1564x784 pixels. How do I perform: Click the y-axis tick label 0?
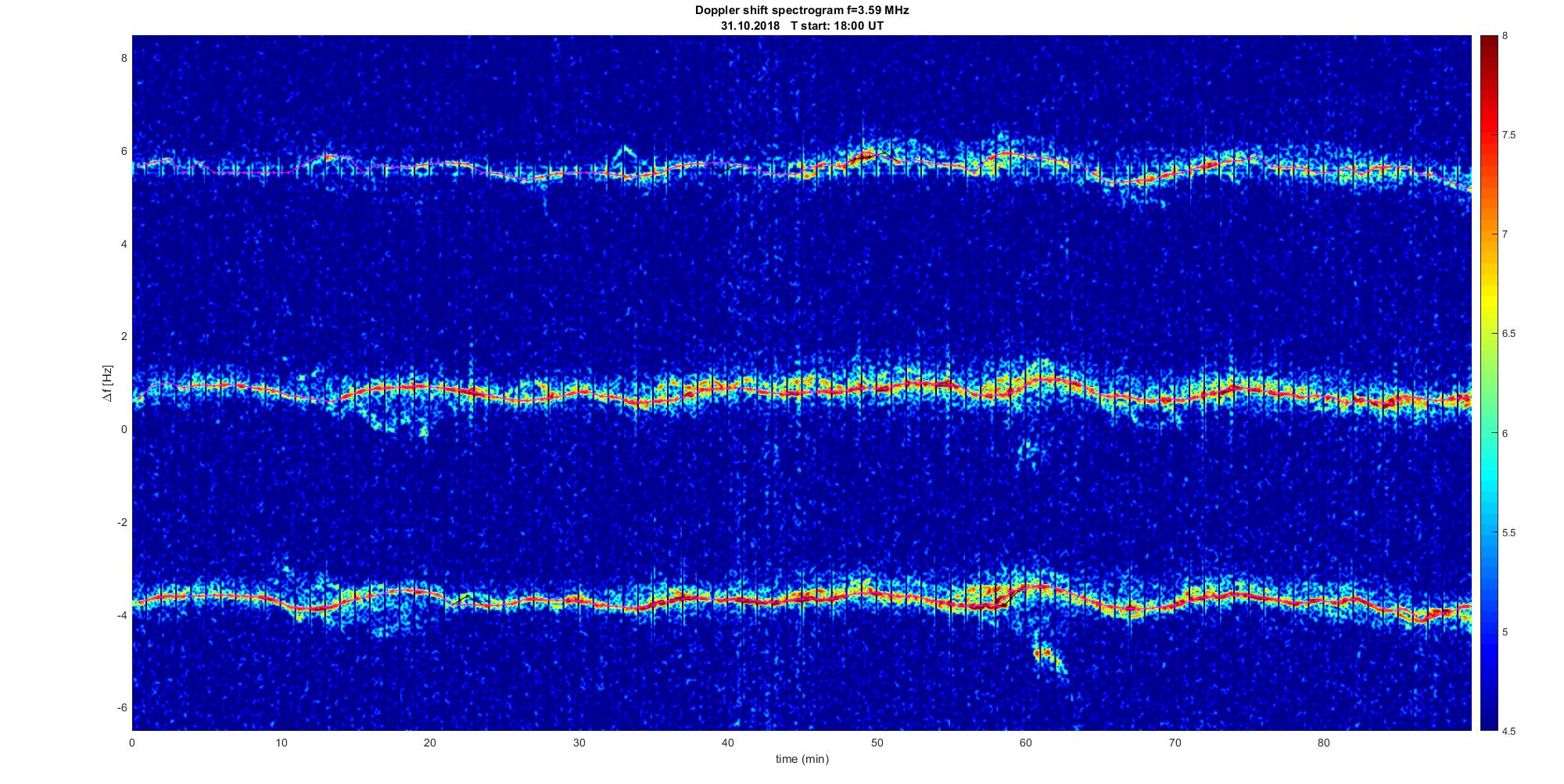124,430
